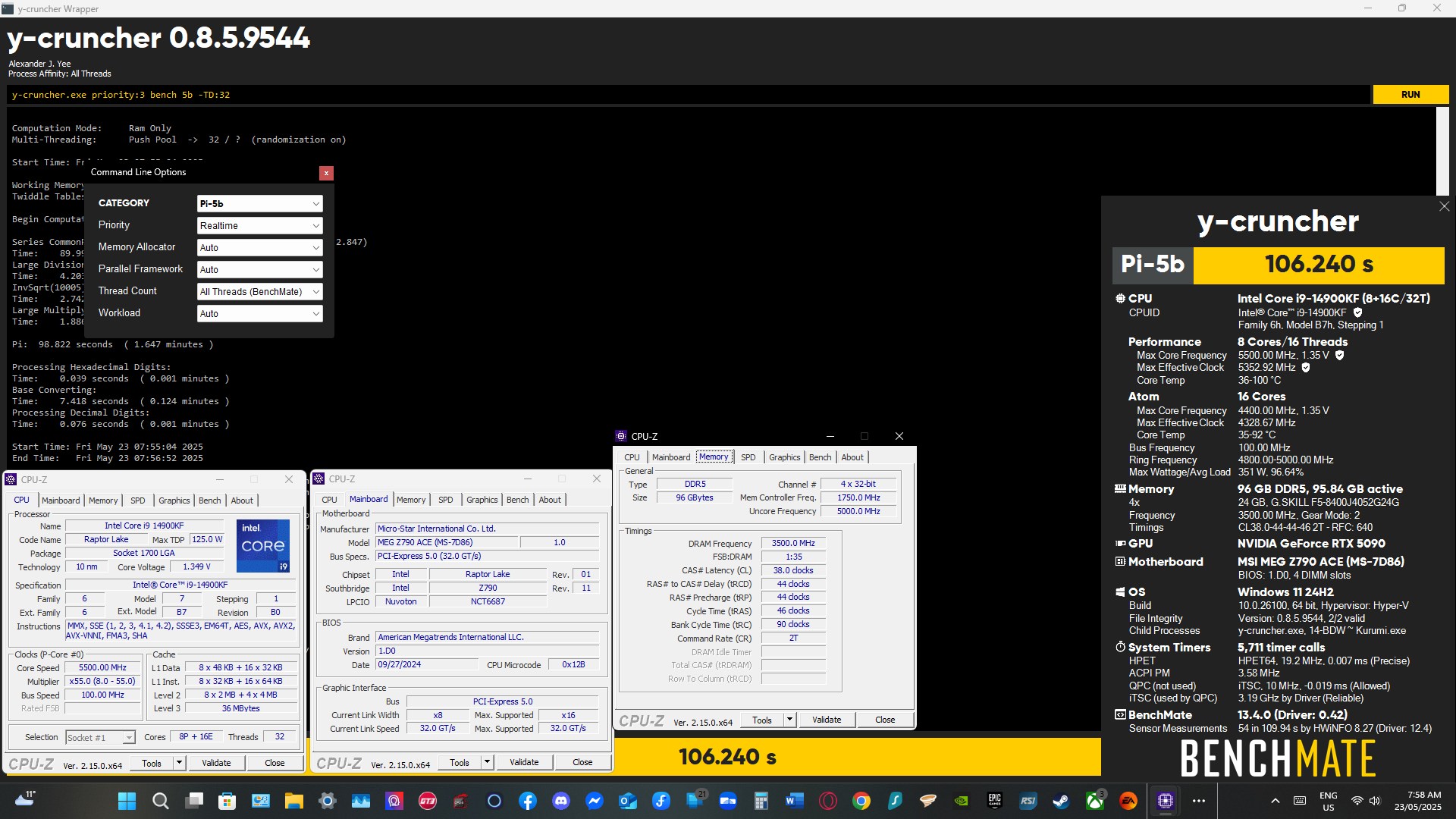Open Facebook app on taskbar
The image size is (1456, 819).
coord(527,801)
